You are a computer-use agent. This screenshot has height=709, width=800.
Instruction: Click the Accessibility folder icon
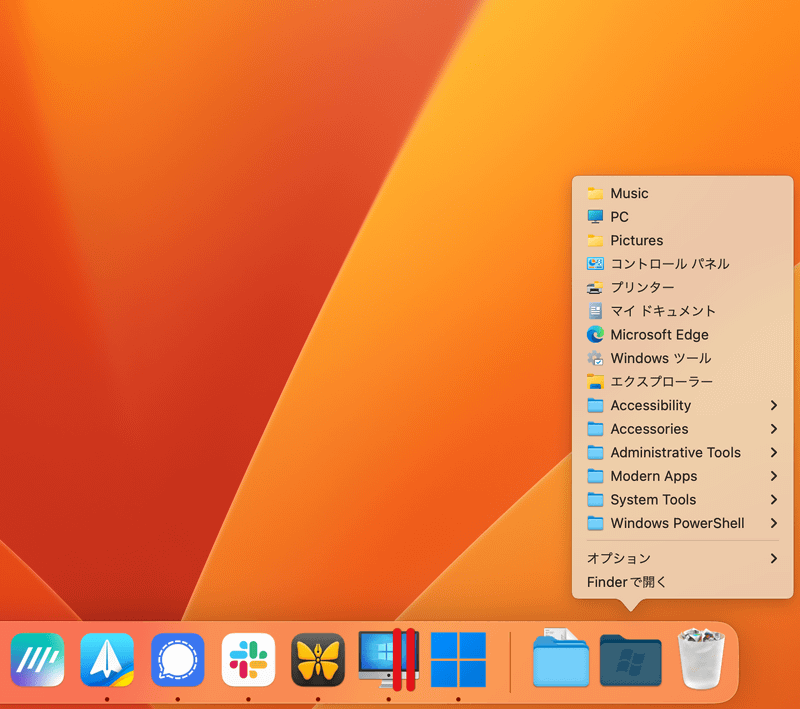pos(595,406)
